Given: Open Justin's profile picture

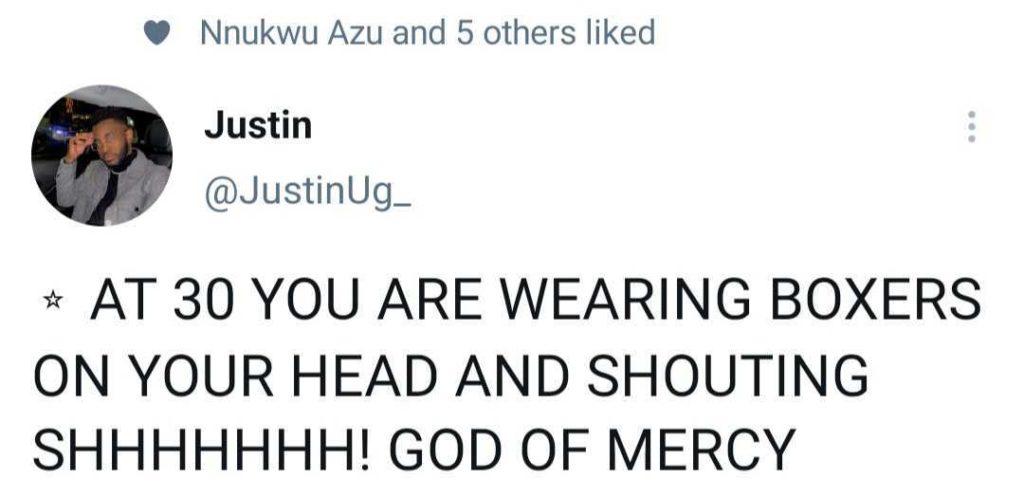Looking at the screenshot, I should [x=102, y=155].
